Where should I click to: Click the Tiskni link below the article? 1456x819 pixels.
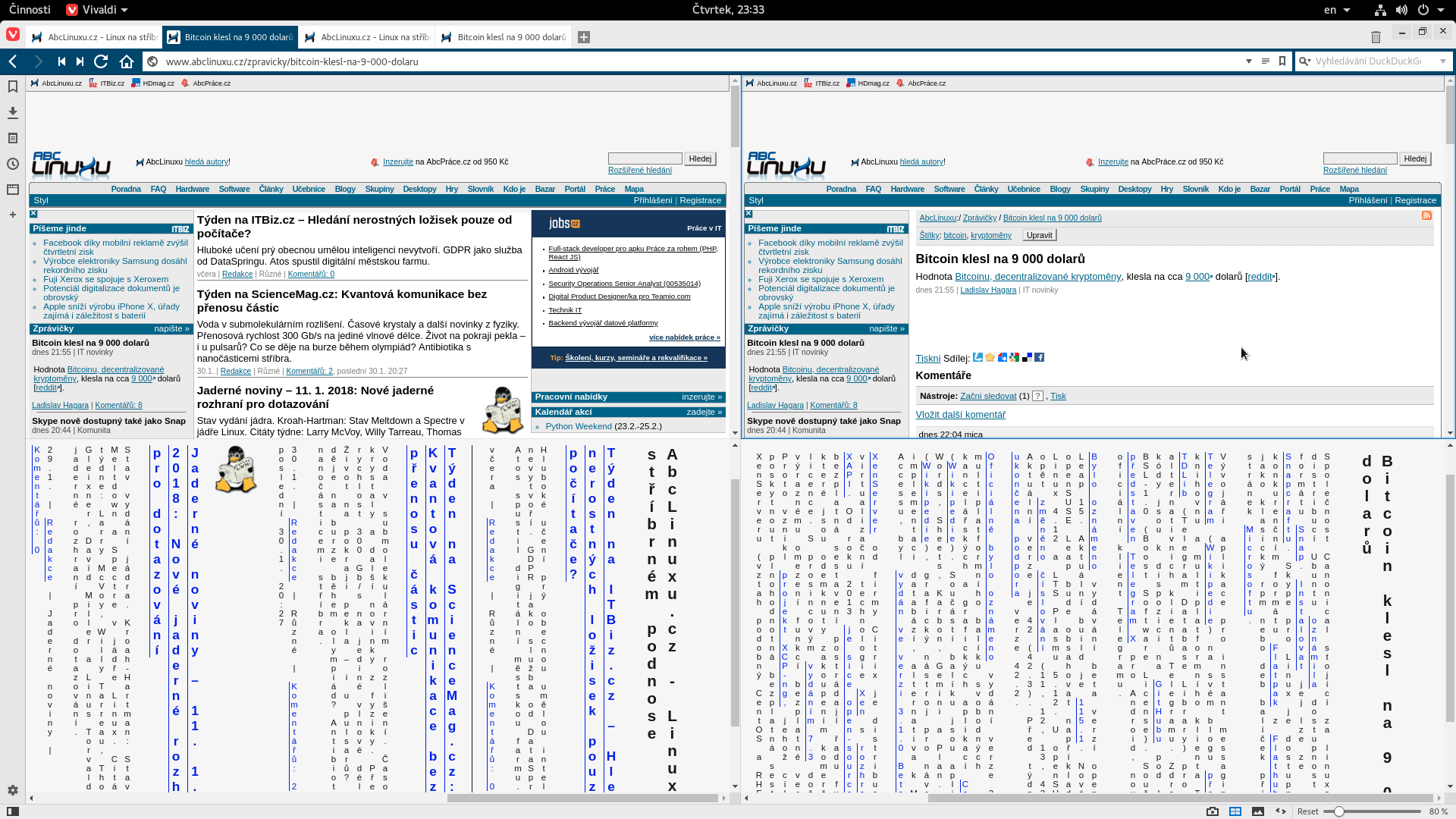927,359
